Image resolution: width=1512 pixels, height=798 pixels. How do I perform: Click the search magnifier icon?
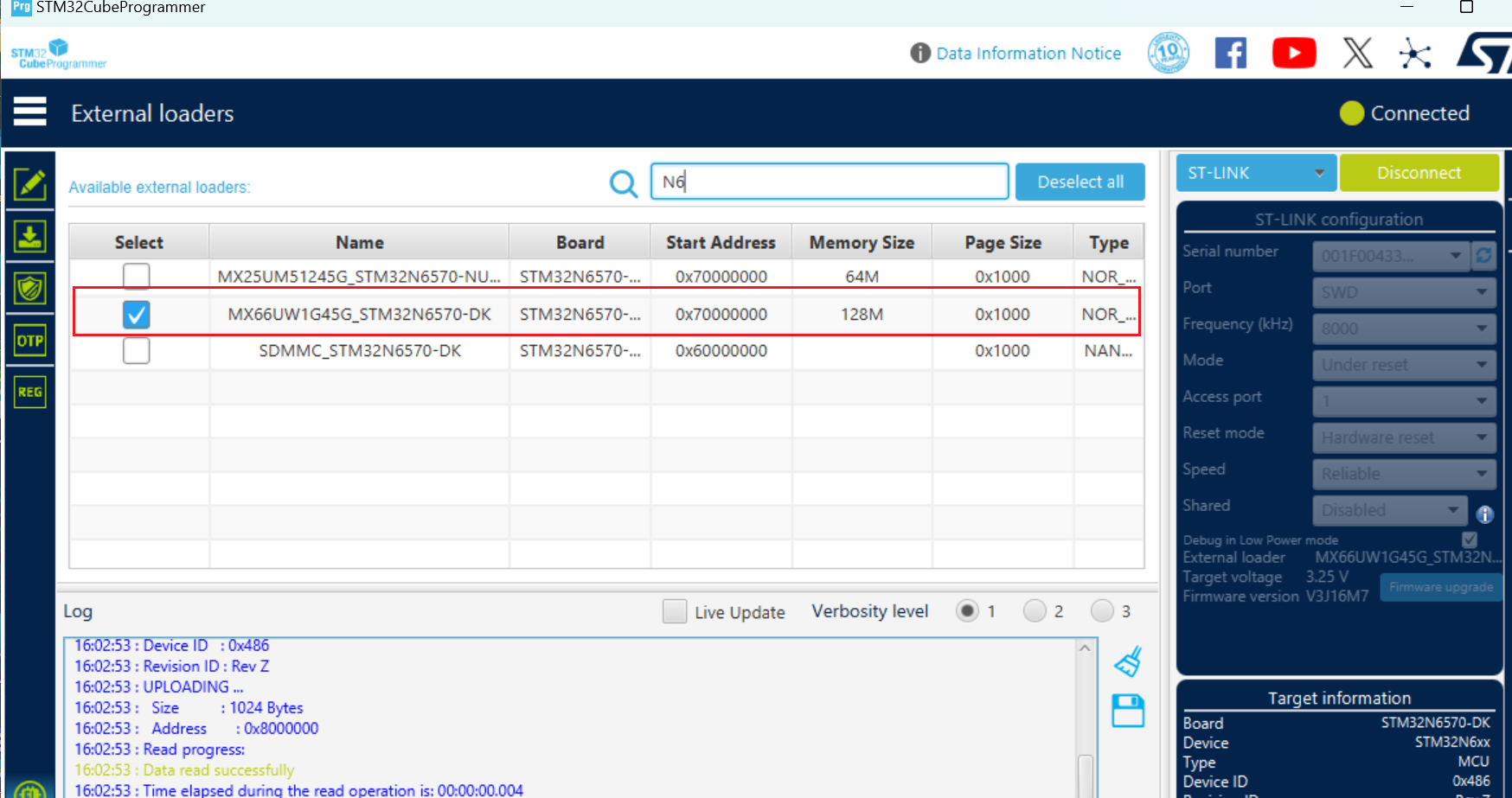point(624,182)
